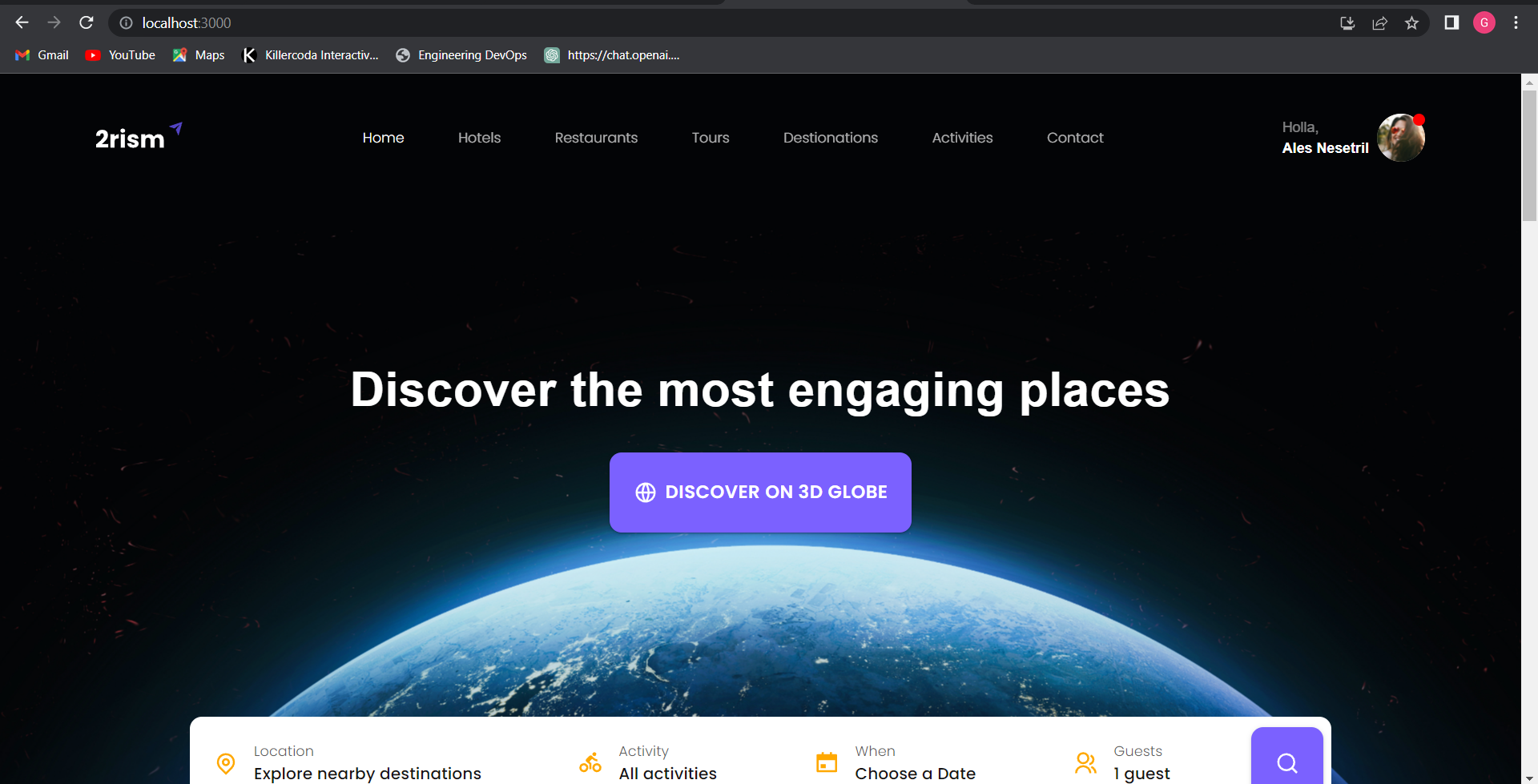This screenshot has width=1538, height=784.
Task: Go back using the browser back arrow
Action: pos(22,22)
